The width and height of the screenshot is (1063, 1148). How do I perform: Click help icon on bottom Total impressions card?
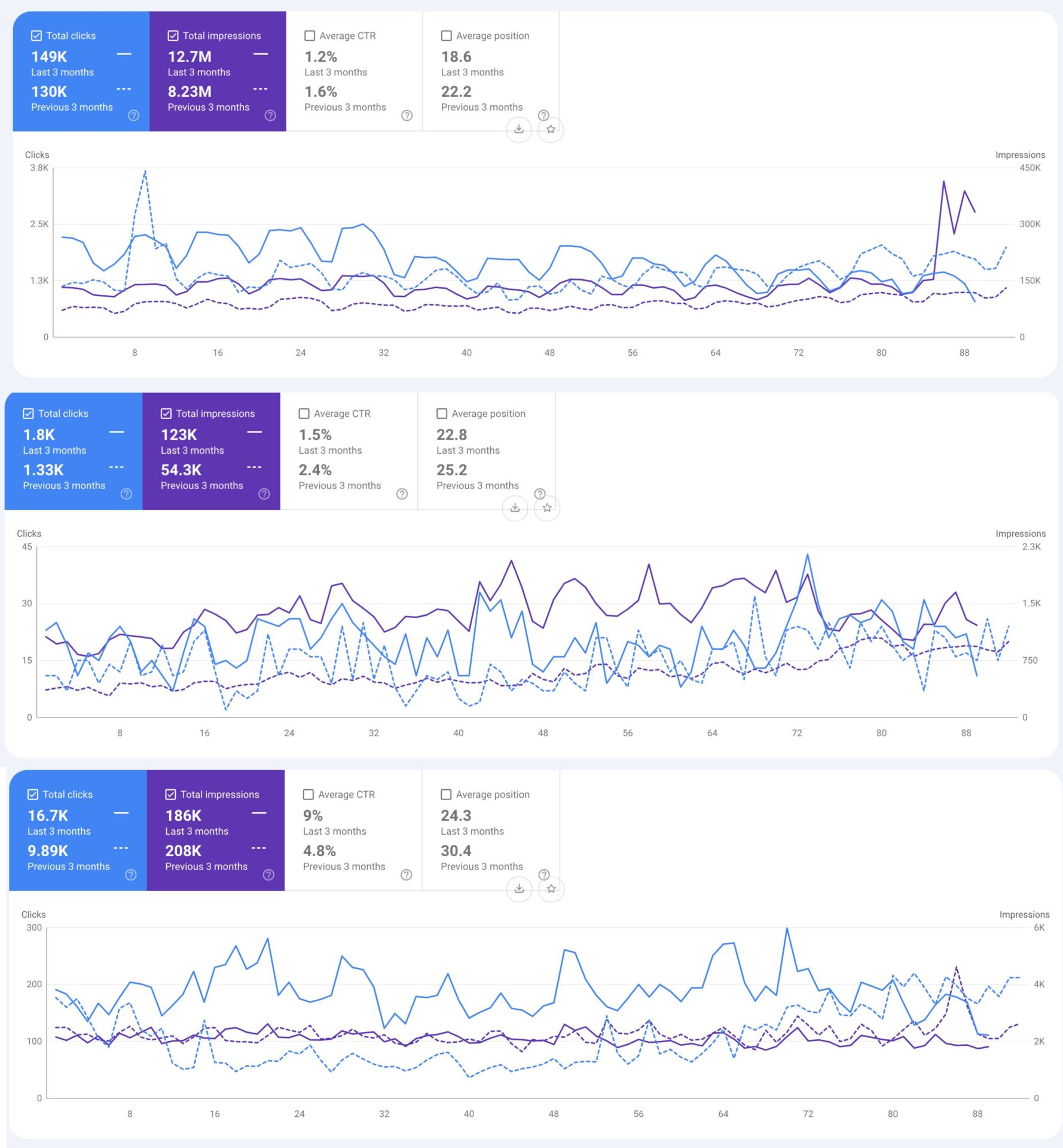(268, 874)
